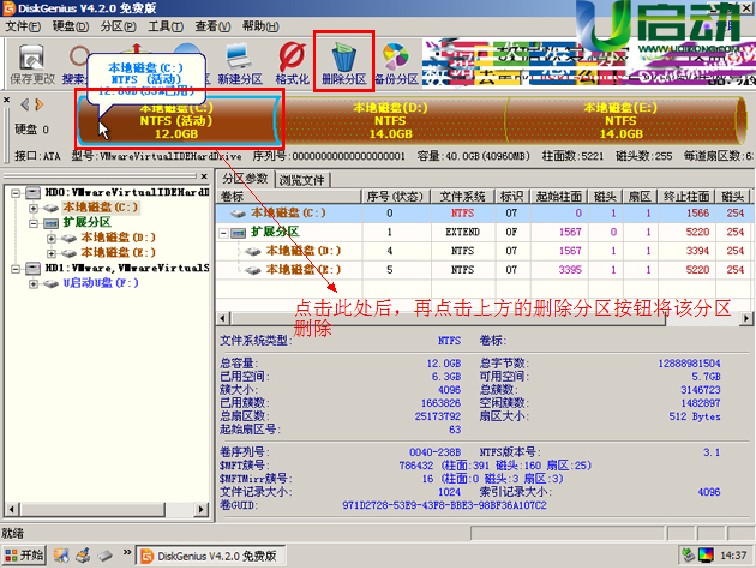Screen dimensions: 756x568
Task: Click the Windows 开始 Start button
Action: pyautogui.click(x=23, y=555)
